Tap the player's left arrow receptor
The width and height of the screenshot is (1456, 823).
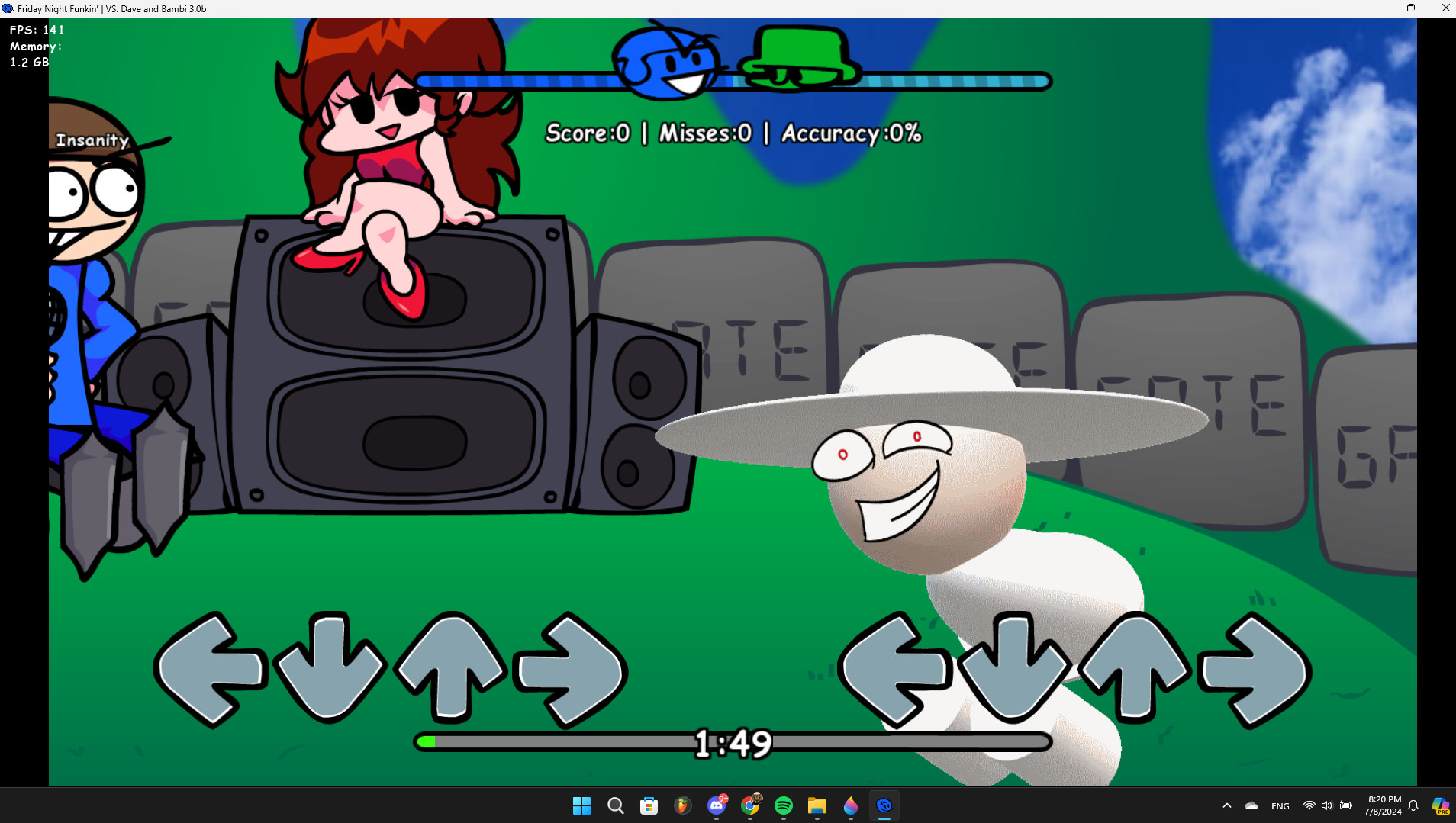tap(895, 670)
